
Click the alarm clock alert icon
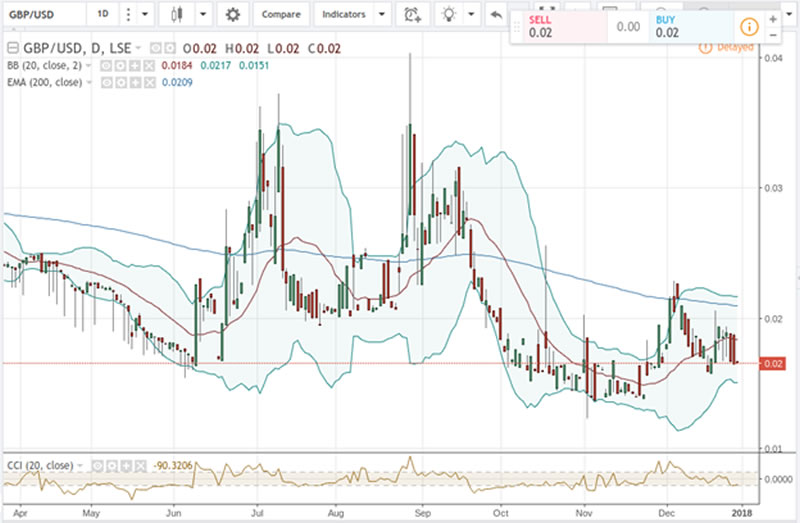click(x=412, y=15)
